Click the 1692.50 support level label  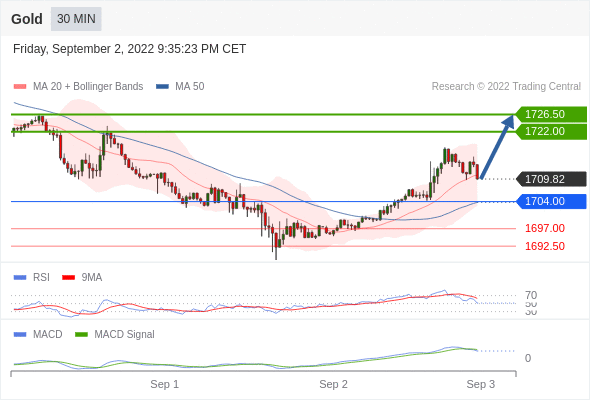coord(545,246)
